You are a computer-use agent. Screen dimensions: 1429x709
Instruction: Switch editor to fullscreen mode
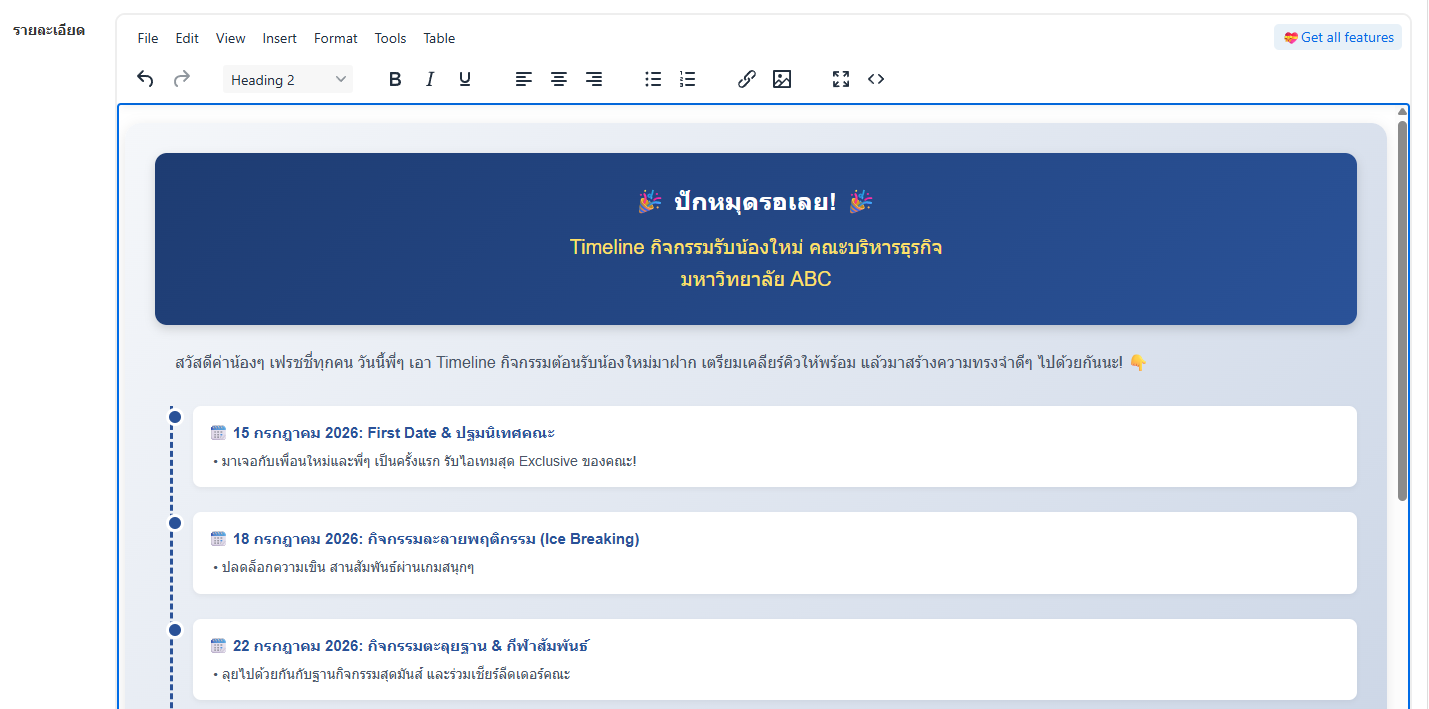pos(841,79)
